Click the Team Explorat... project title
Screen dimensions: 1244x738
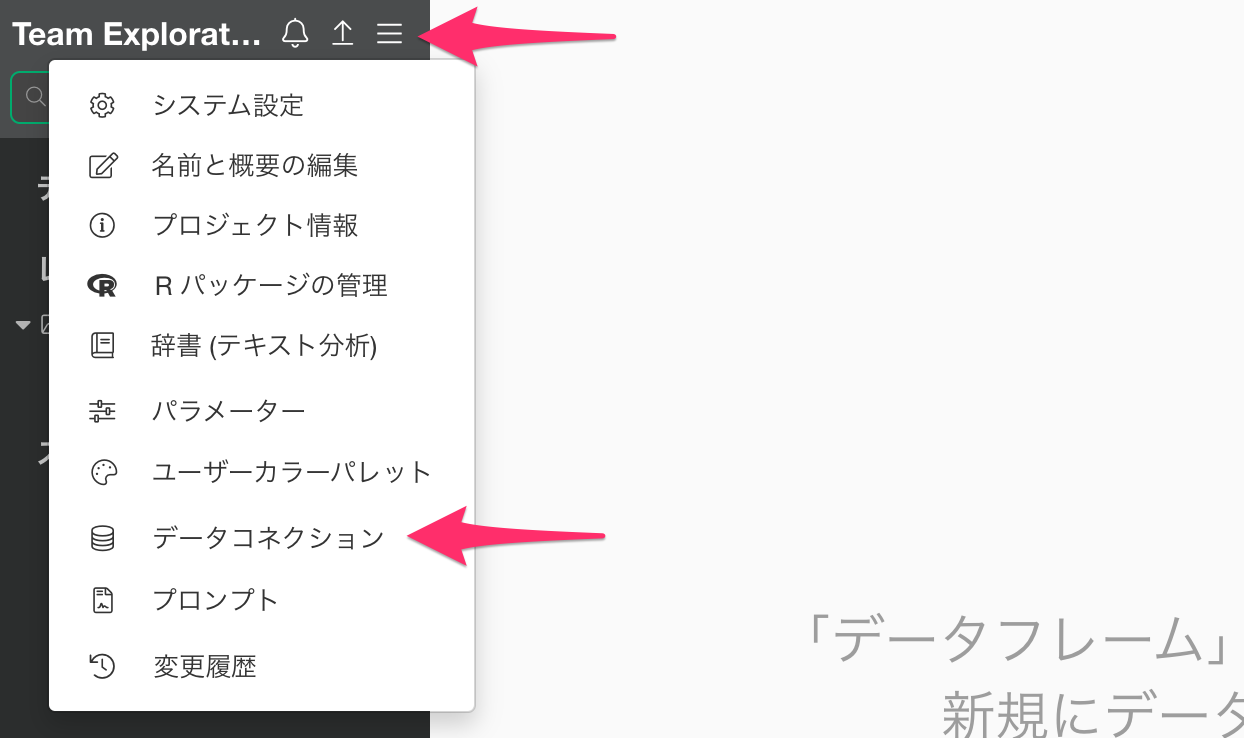click(x=137, y=35)
